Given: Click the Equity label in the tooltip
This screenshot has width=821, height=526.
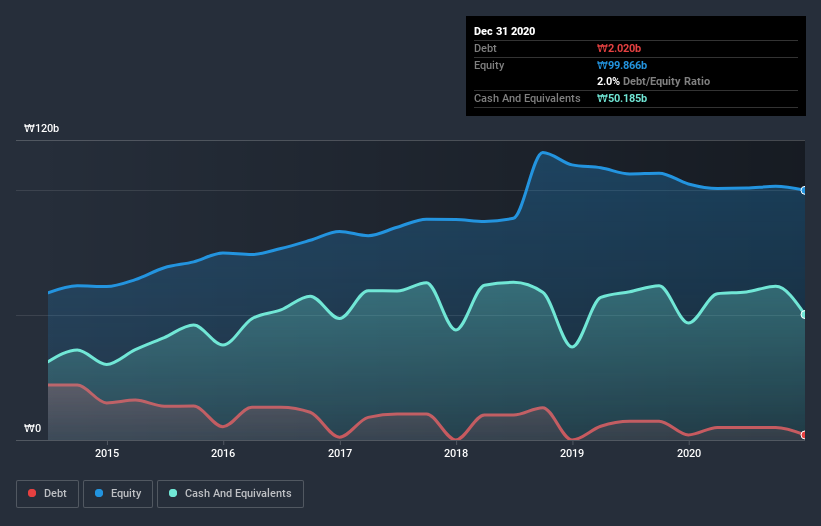Looking at the screenshot, I should pos(489,65).
